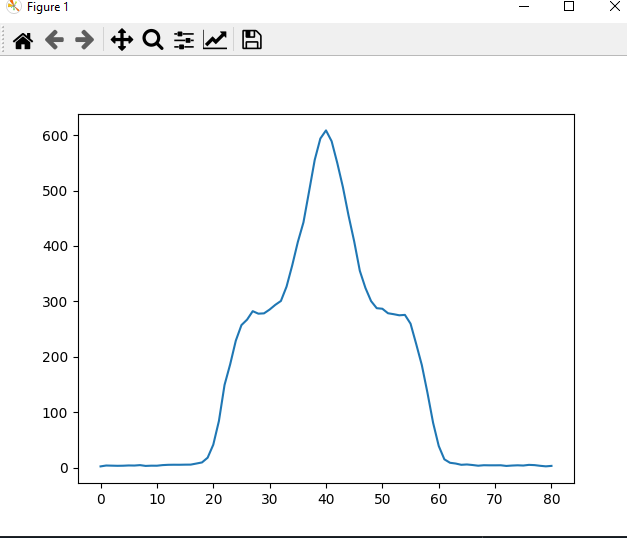Click the 0 tick label on the x-axis
The width and height of the screenshot is (627, 538).
tap(101, 498)
